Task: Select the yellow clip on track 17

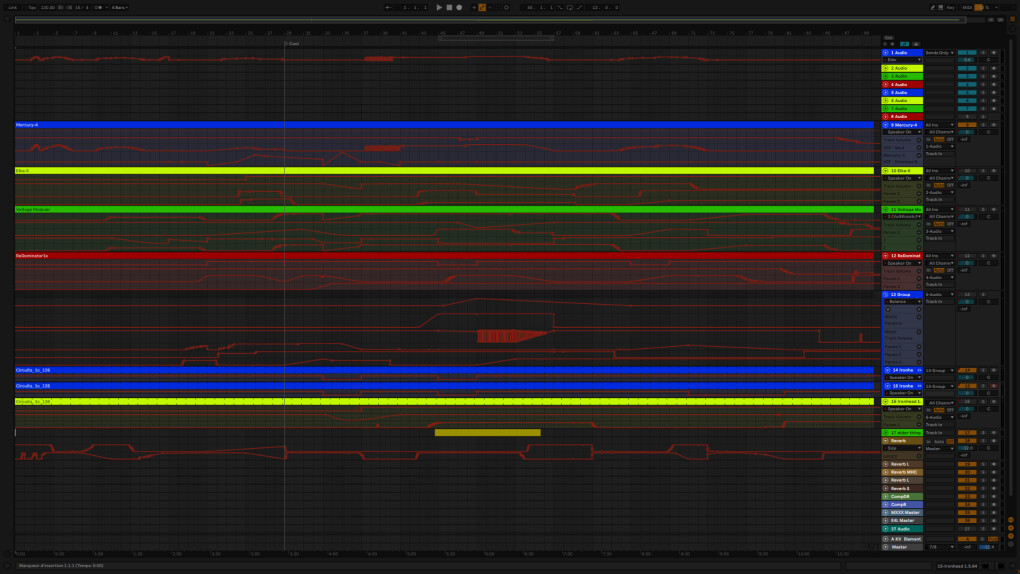Action: [x=487, y=433]
